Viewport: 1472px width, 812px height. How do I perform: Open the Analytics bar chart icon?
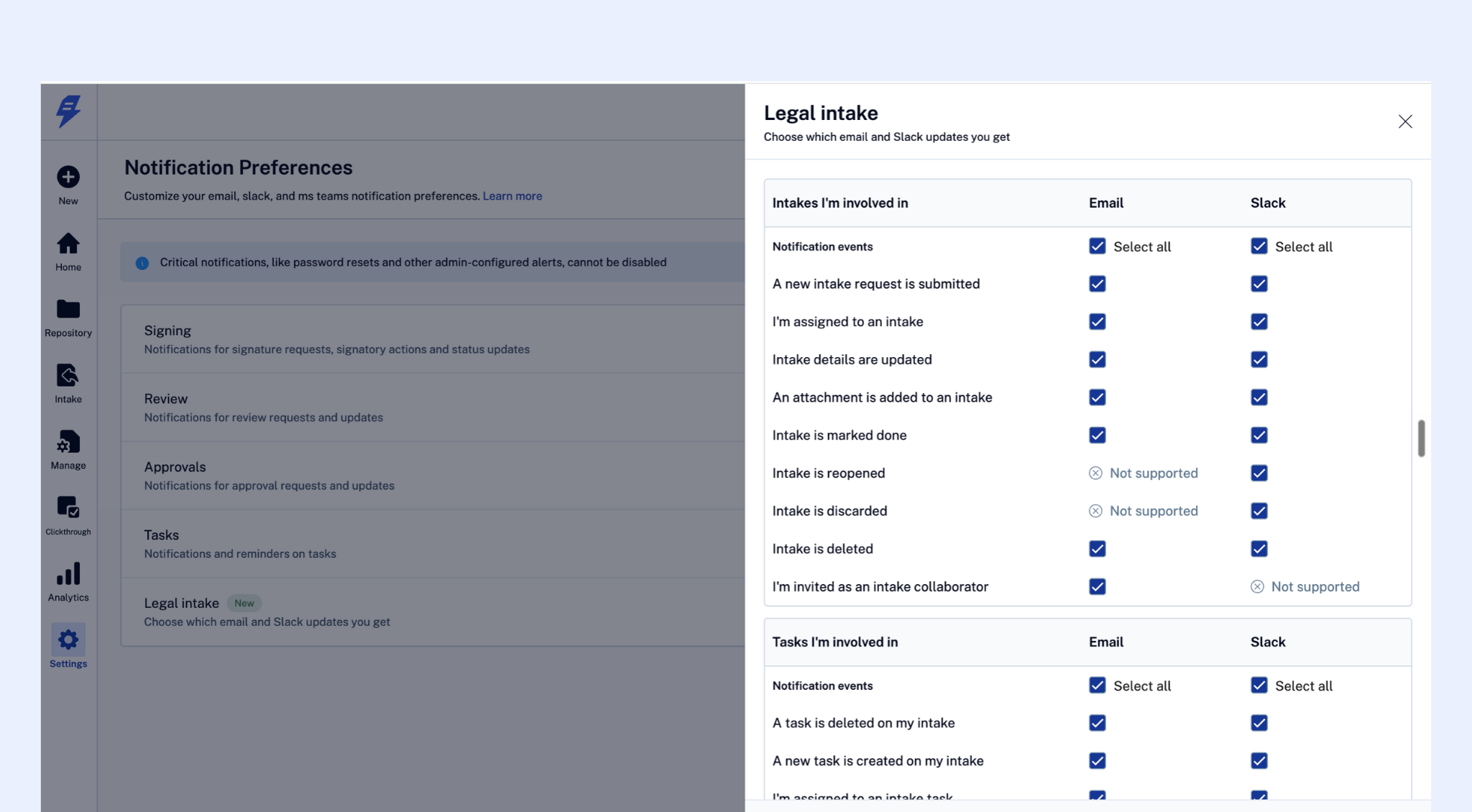(68, 573)
